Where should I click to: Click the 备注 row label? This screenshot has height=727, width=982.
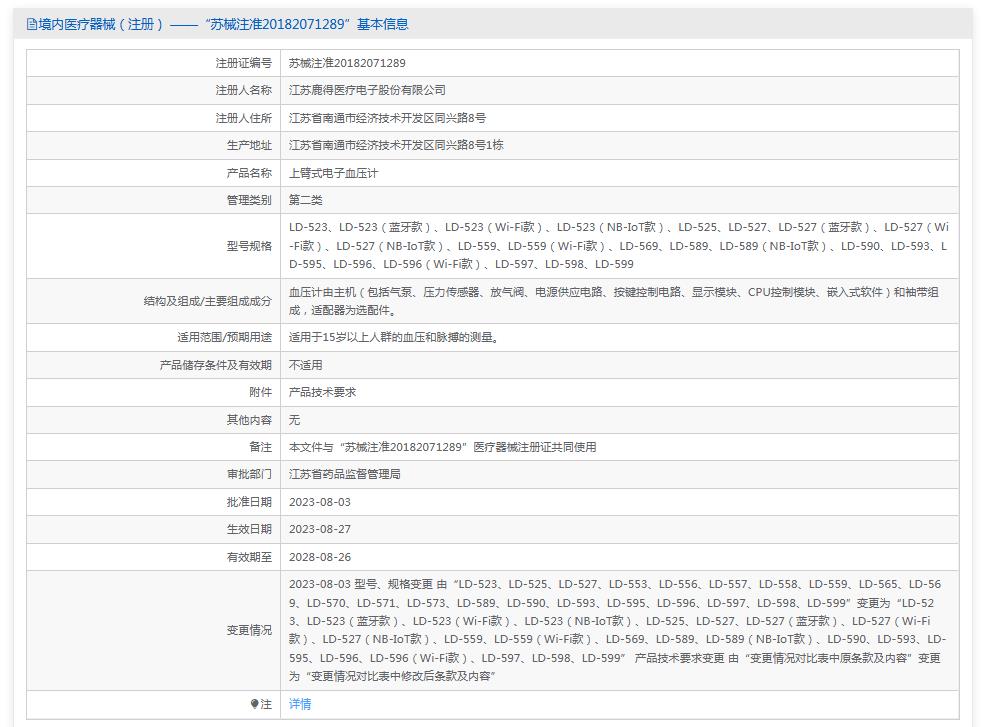tap(254, 447)
